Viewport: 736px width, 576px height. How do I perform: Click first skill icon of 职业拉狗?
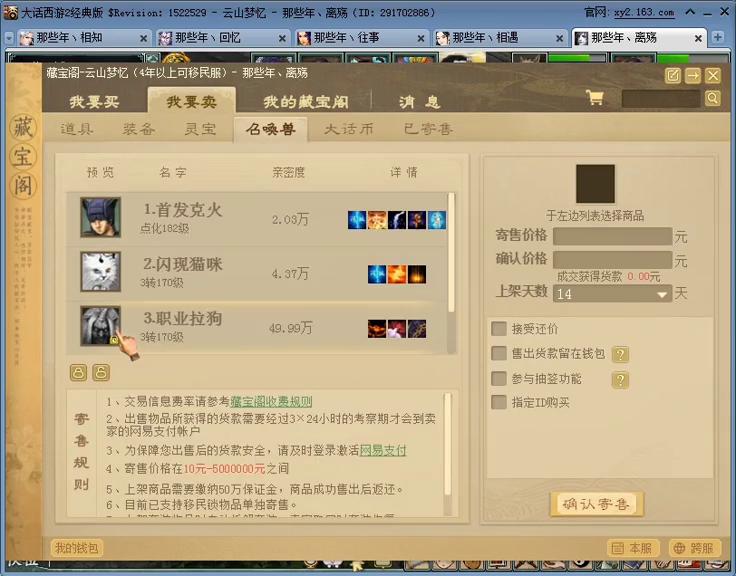[x=377, y=329]
